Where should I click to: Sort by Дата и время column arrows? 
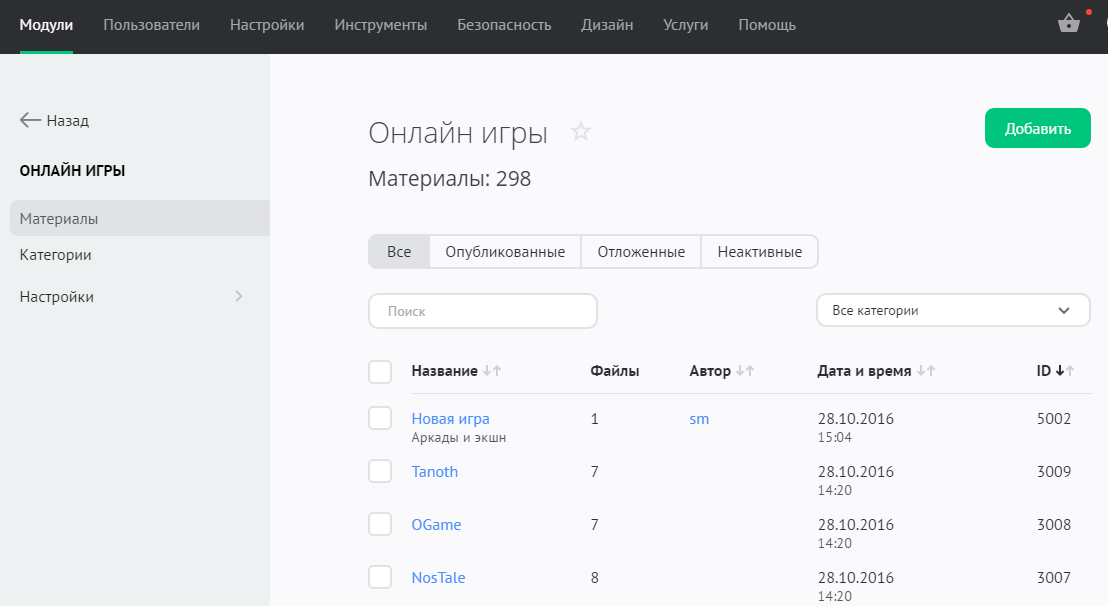926,371
